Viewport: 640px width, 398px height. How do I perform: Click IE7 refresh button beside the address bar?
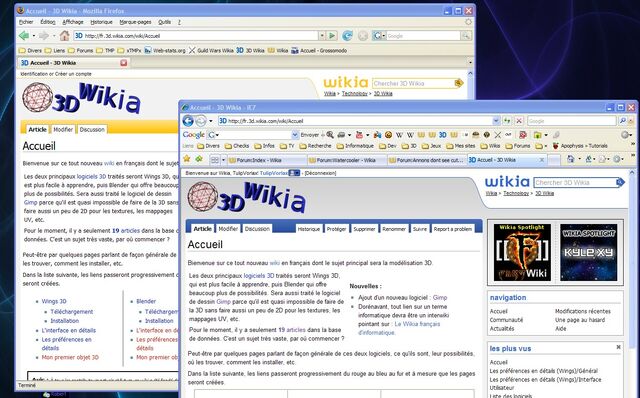[507, 121]
